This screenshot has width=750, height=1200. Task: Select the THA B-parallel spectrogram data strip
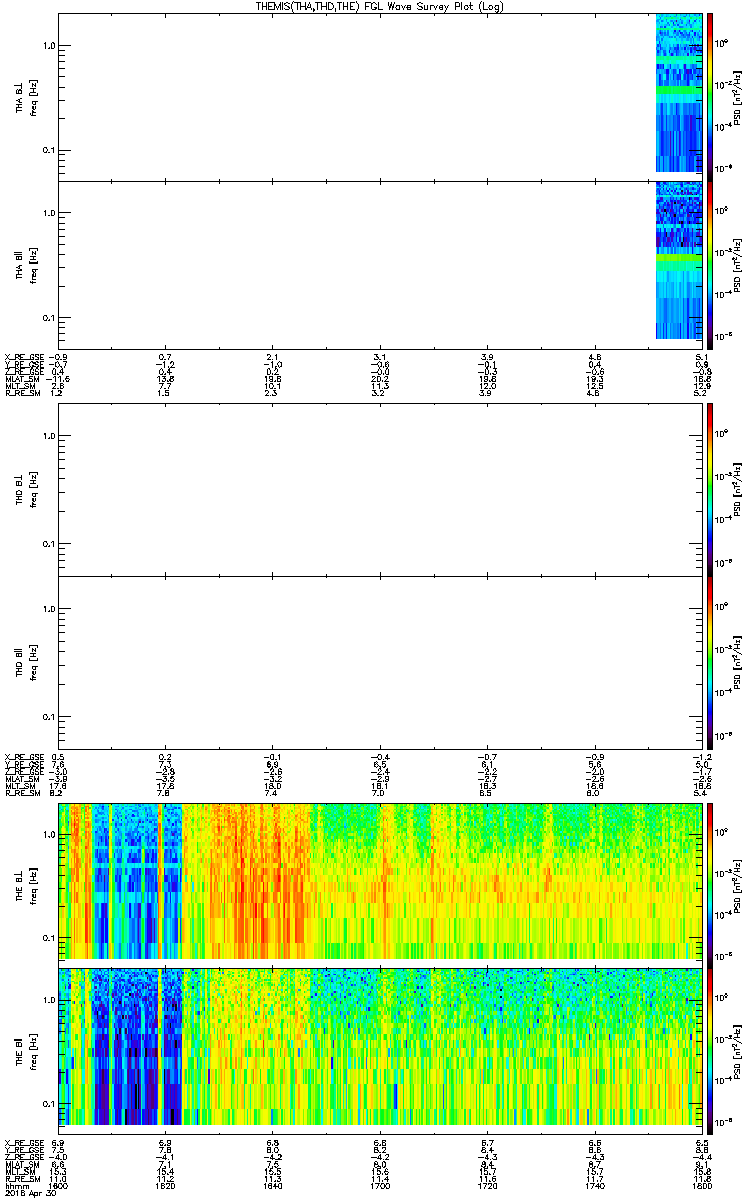pyautogui.click(x=679, y=261)
